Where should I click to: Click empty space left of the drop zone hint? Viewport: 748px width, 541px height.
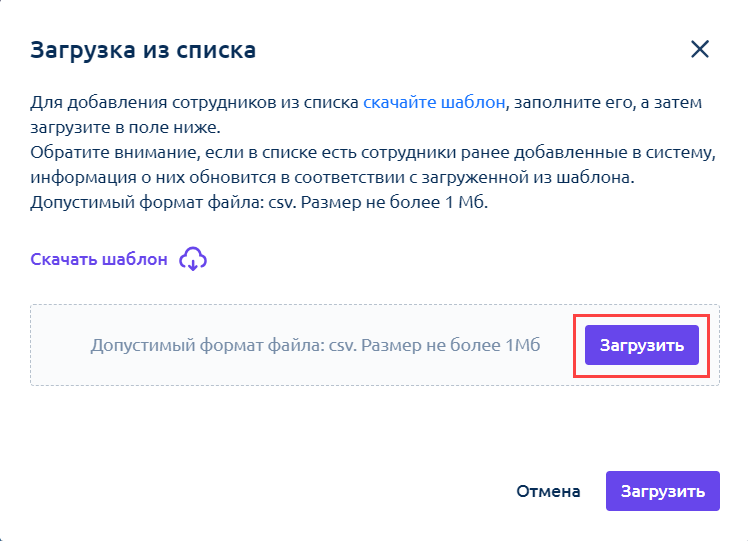coord(61,345)
